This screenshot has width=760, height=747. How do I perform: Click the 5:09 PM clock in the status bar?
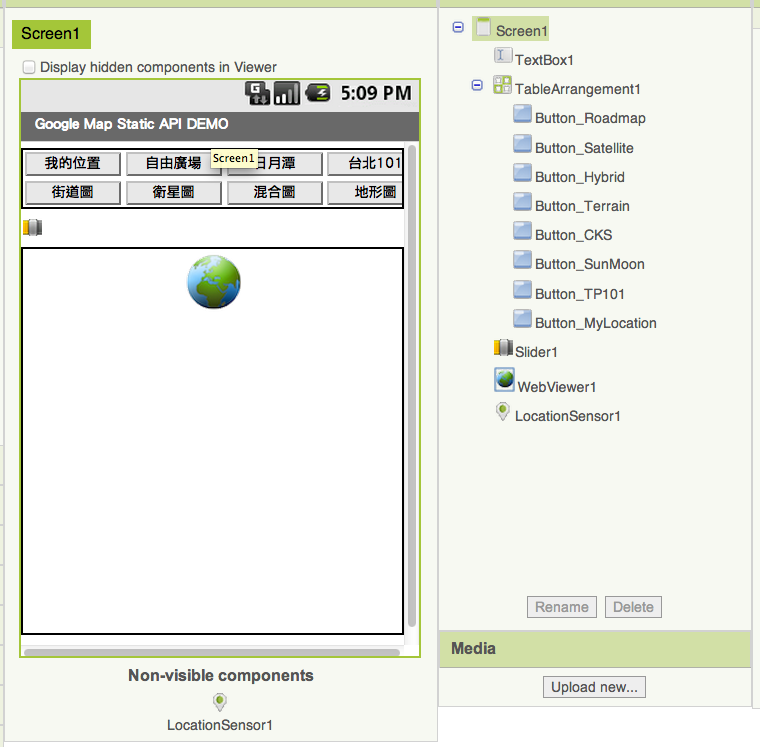coord(376,93)
